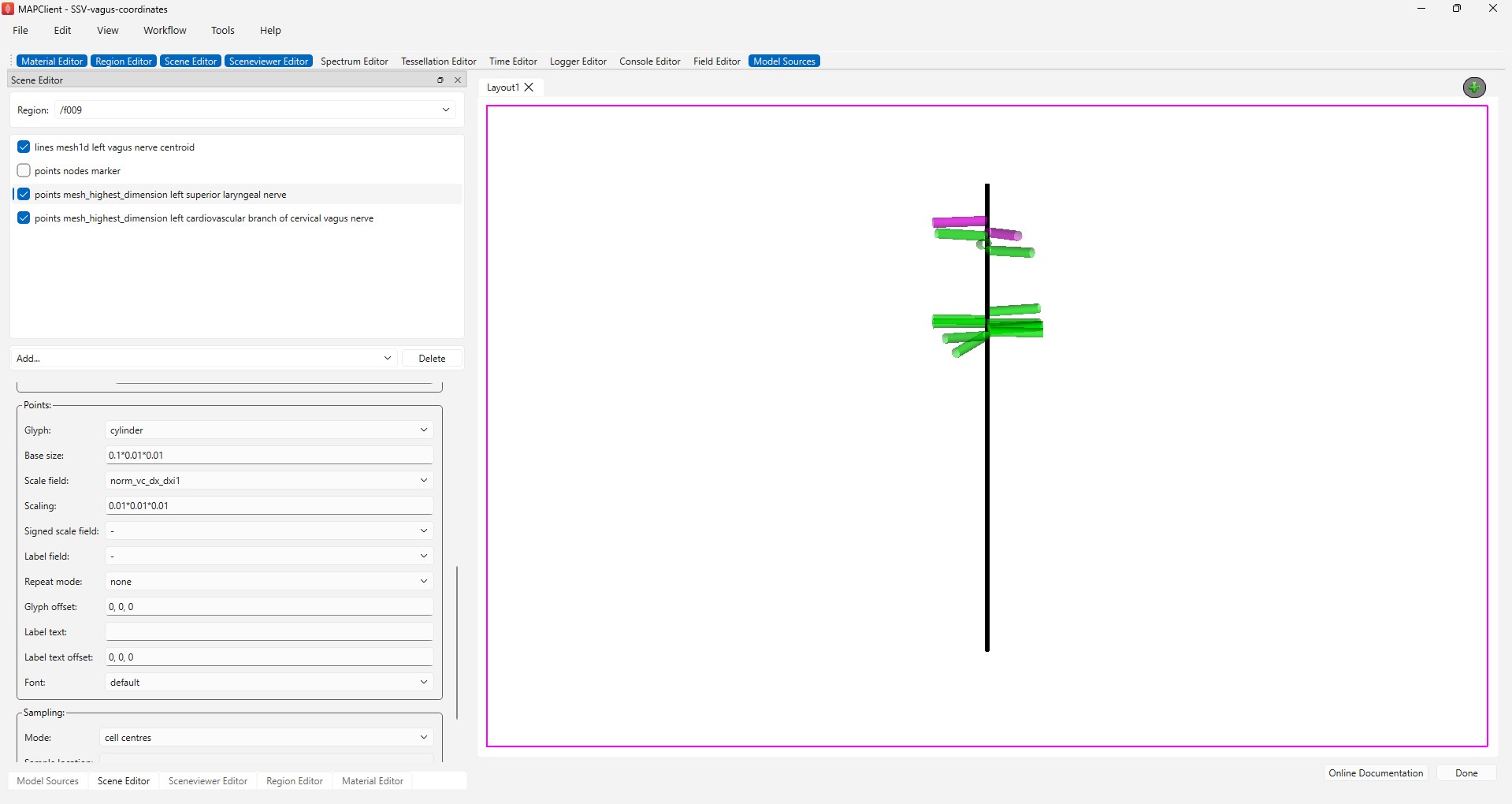The image size is (1512, 804).
Task: Show the Console Editor panel
Action: (x=650, y=61)
